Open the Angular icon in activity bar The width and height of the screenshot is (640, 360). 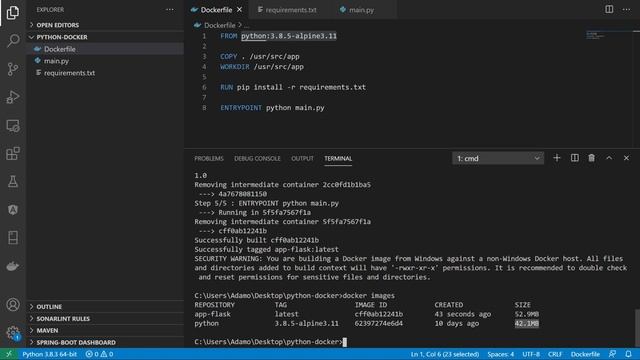point(13,210)
